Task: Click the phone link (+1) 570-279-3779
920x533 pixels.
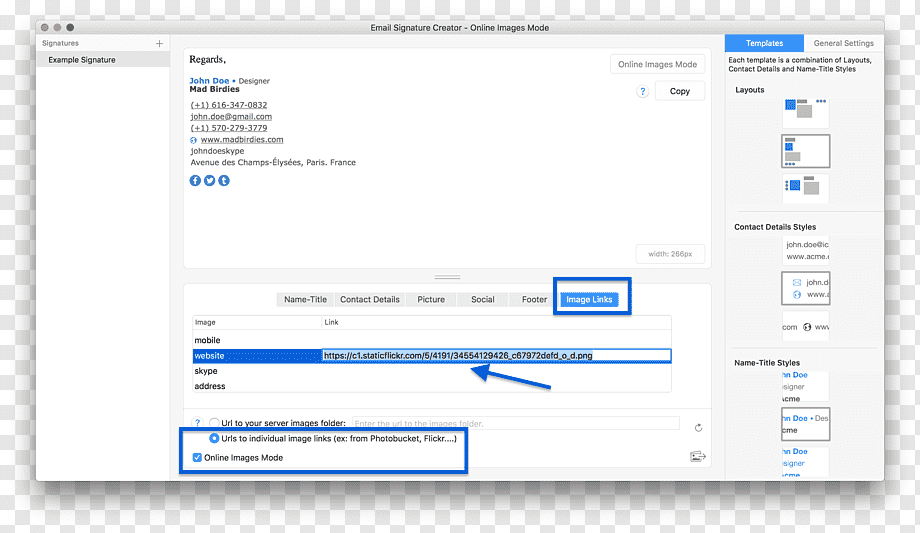Action: tap(229, 128)
